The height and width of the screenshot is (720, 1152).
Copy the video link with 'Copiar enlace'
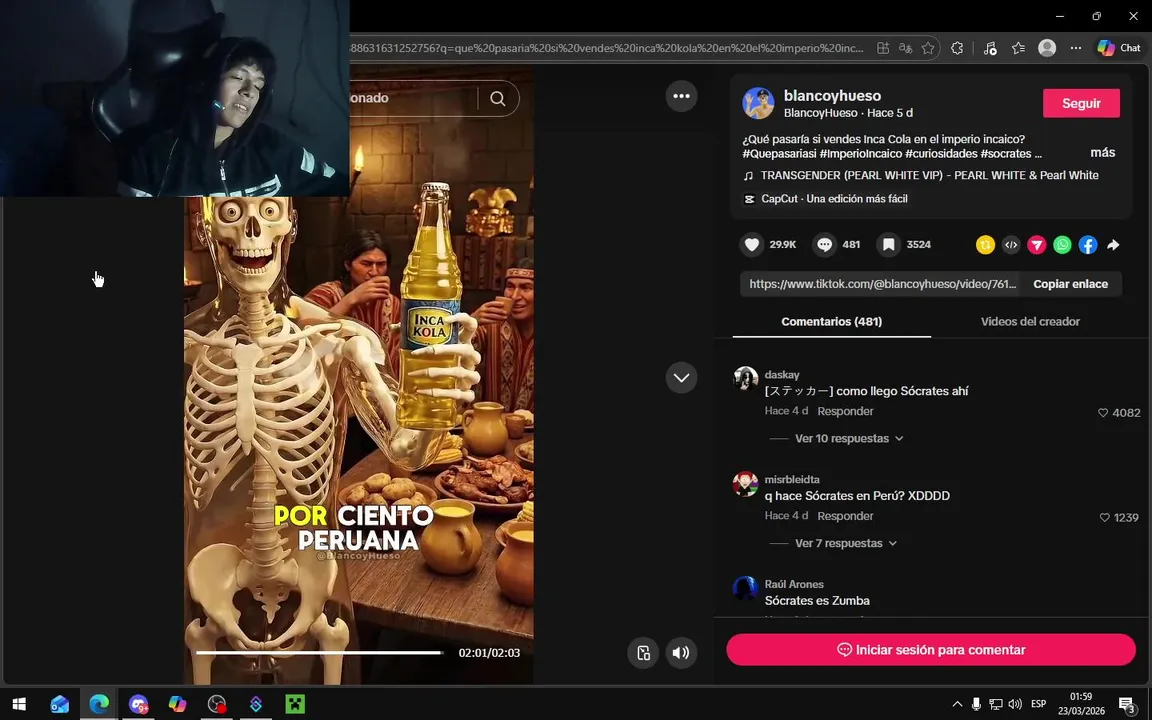1070,284
